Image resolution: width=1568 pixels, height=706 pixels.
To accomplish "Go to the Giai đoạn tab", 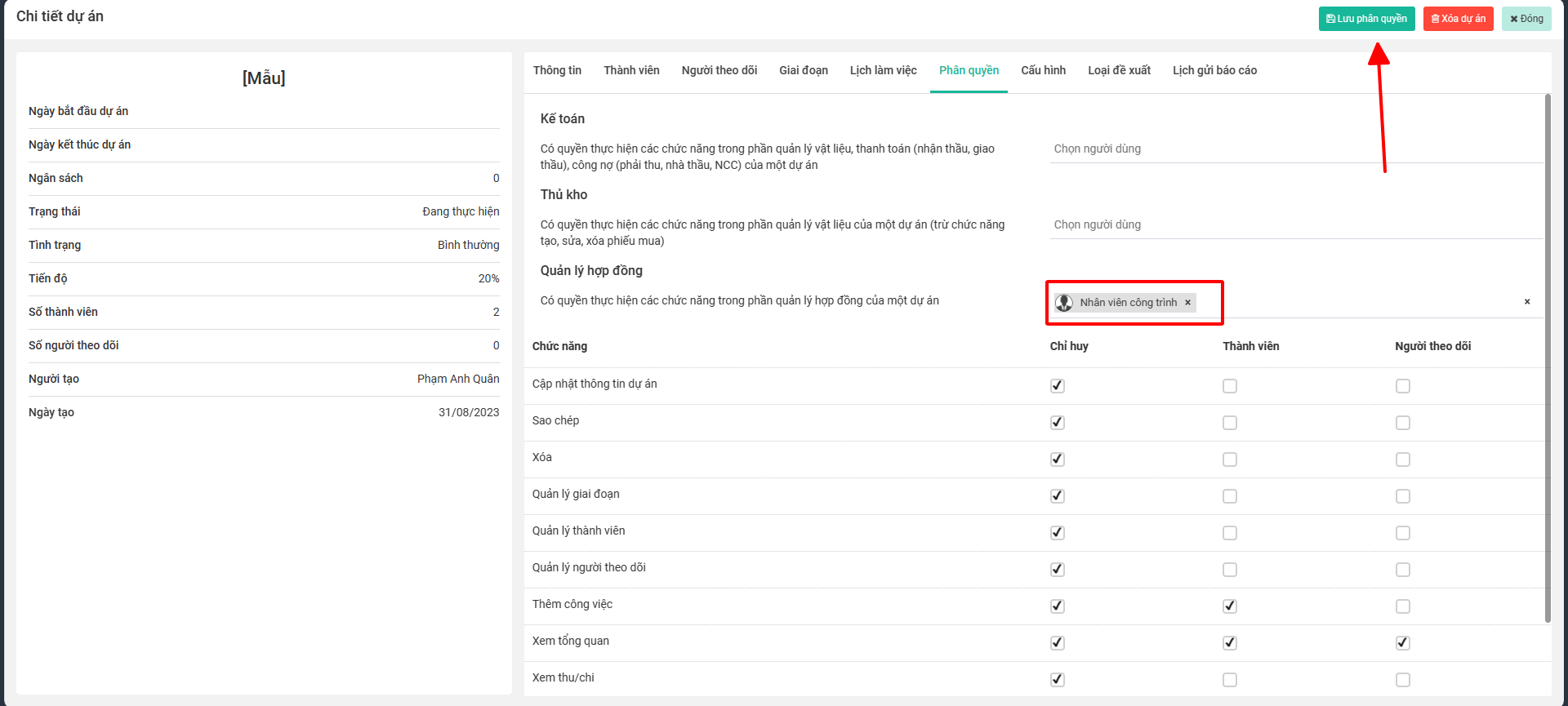I will click(803, 71).
